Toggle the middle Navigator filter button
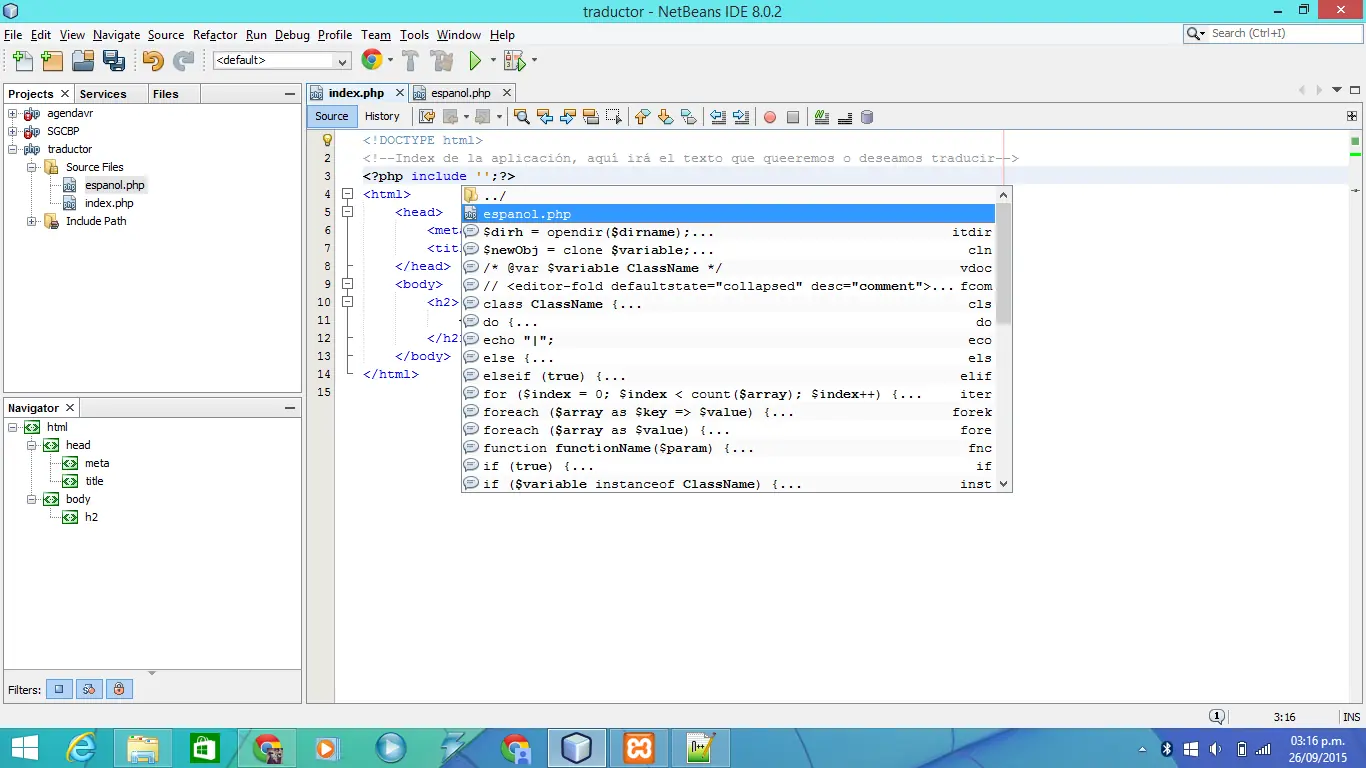 89,689
